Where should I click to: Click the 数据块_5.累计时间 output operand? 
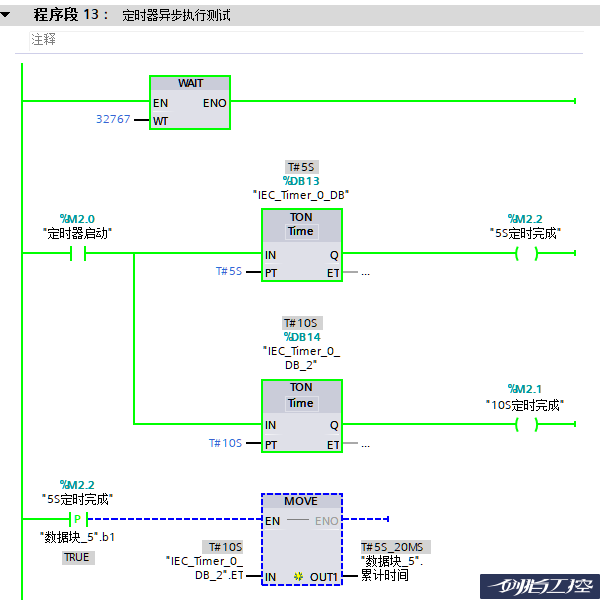click(392, 568)
